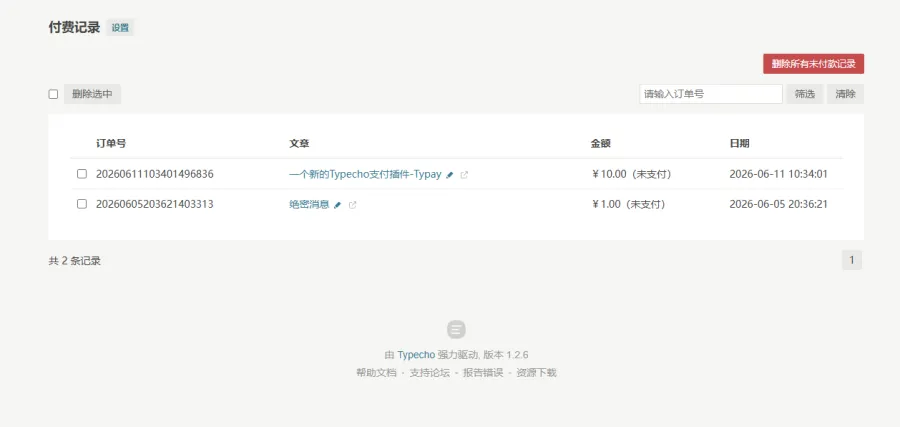Open the 资源下载 footer link
Viewport: 900px width, 427px height.
[536, 372]
